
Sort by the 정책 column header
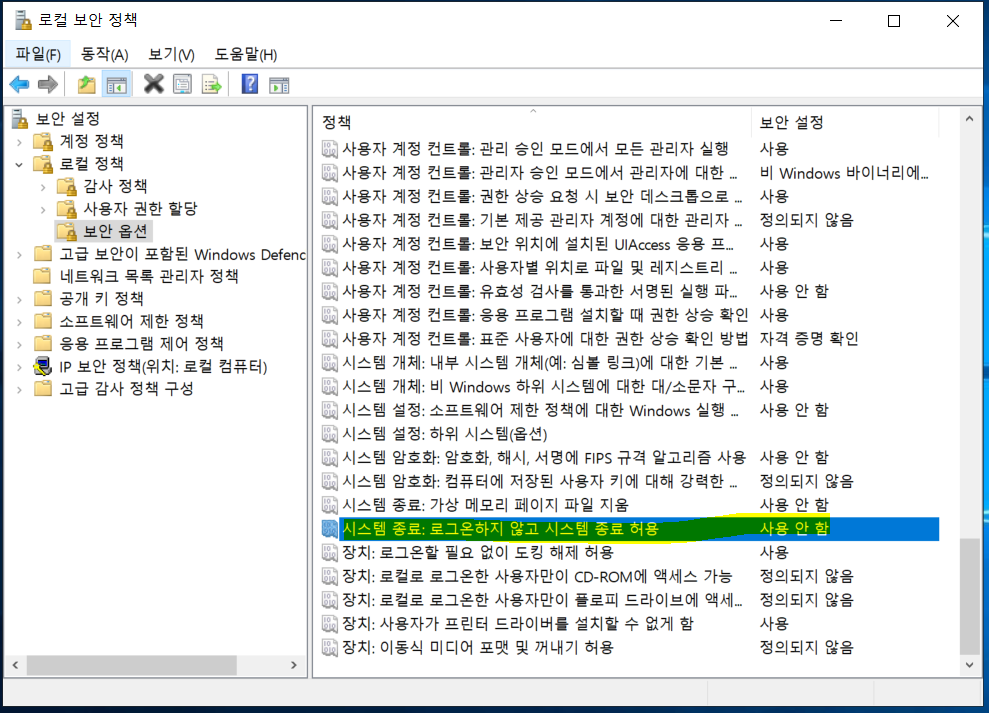[533, 122]
